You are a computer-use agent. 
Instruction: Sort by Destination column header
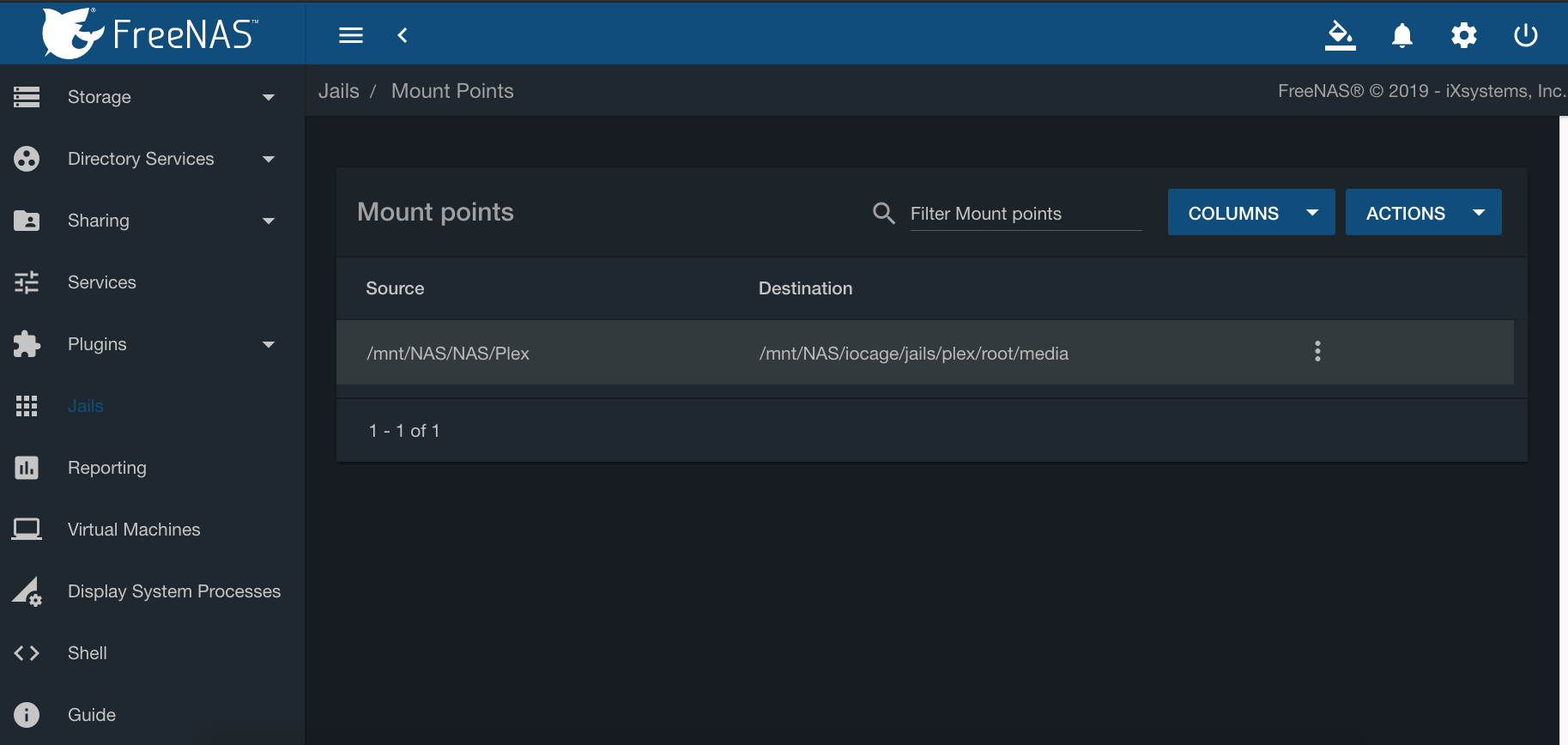(805, 288)
